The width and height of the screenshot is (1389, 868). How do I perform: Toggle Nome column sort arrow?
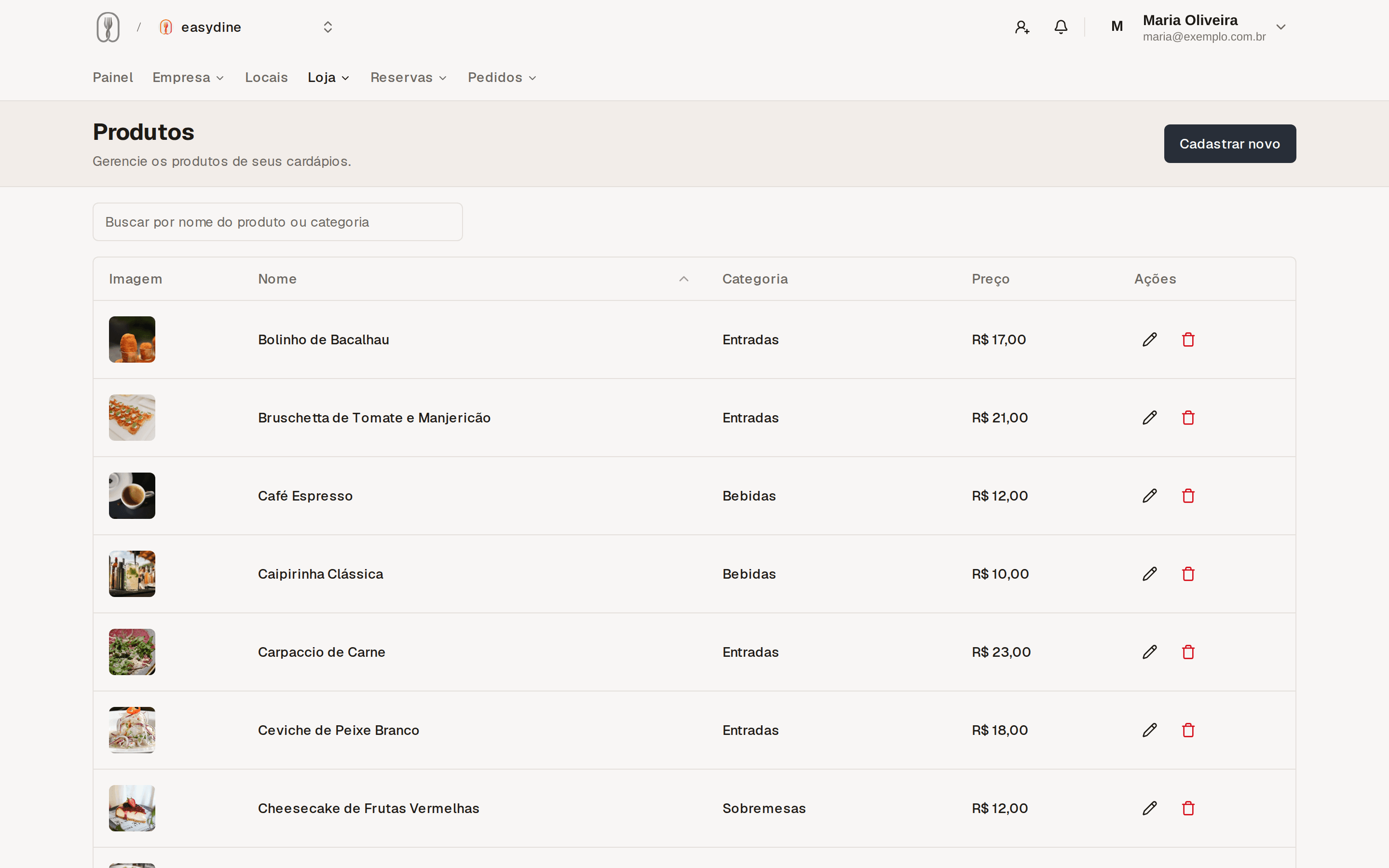[x=683, y=279]
